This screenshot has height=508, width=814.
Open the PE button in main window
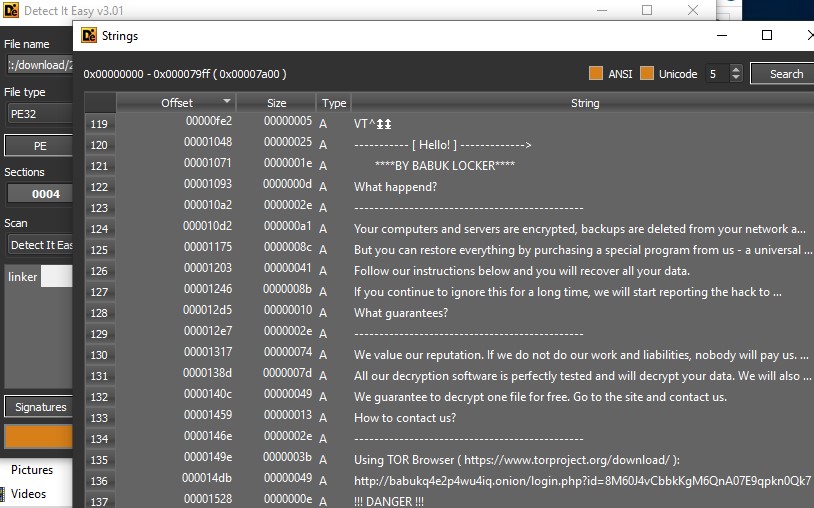(x=39, y=146)
